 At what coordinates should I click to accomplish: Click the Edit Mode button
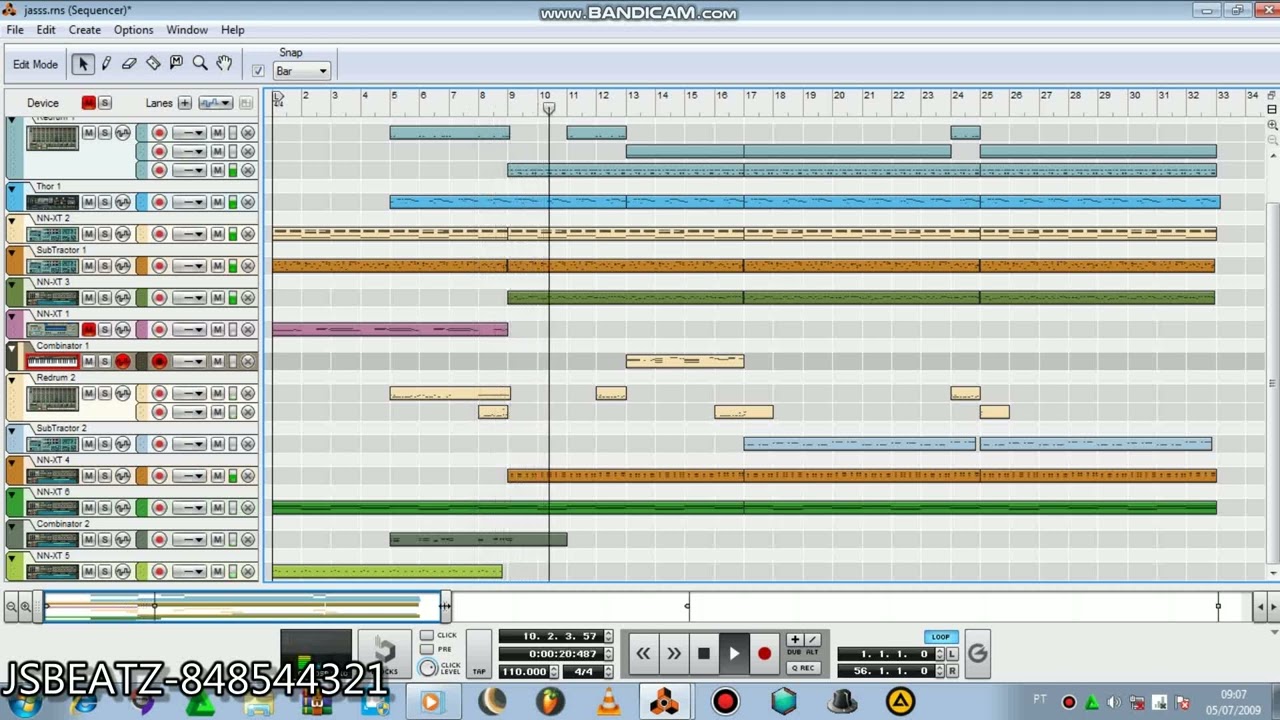pyautogui.click(x=35, y=64)
